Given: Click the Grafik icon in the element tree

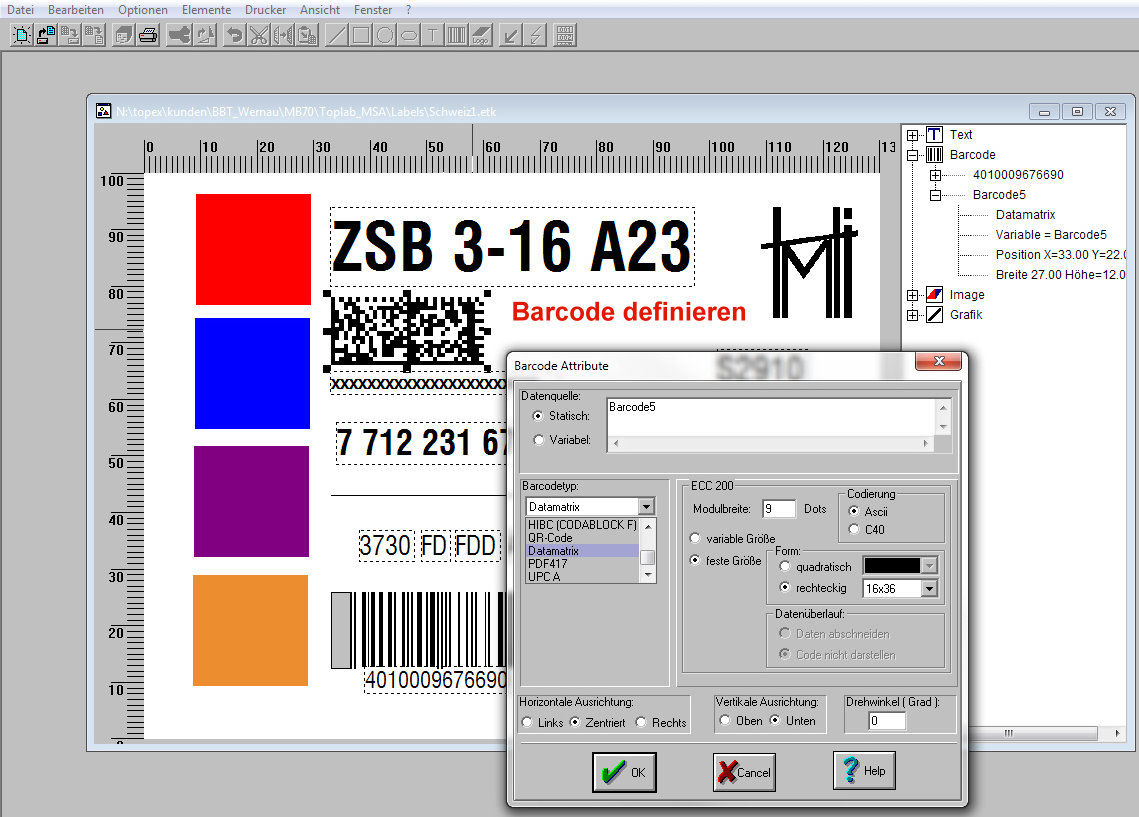Looking at the screenshot, I should coord(934,314).
